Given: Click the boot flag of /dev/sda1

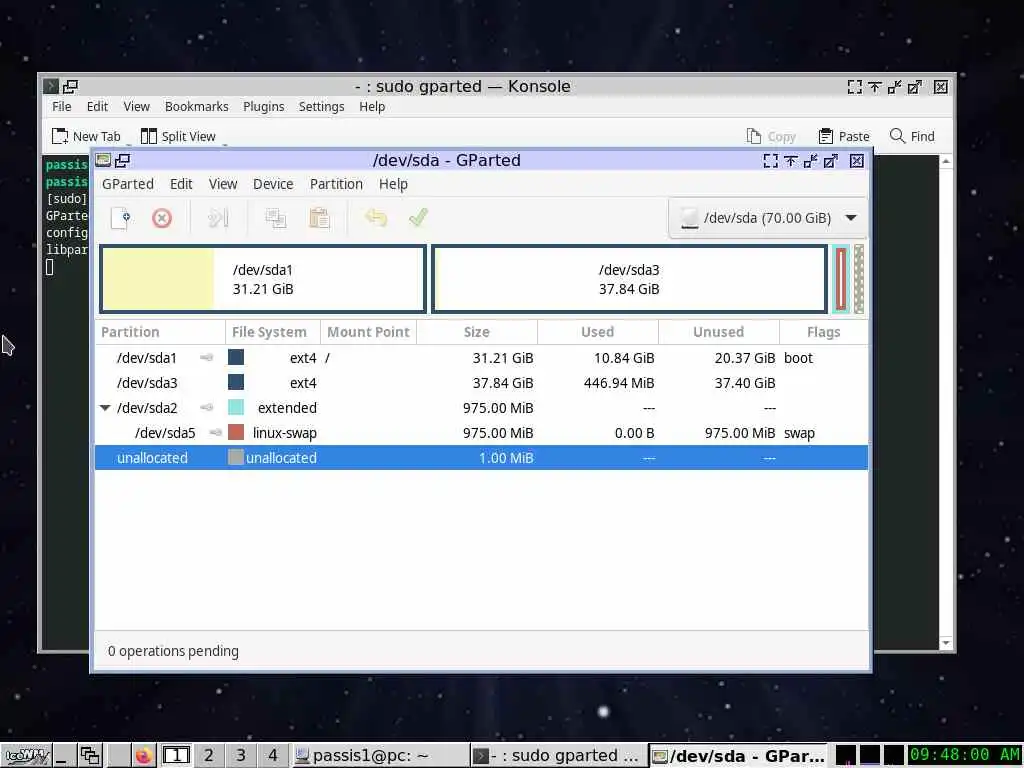Looking at the screenshot, I should tap(798, 358).
